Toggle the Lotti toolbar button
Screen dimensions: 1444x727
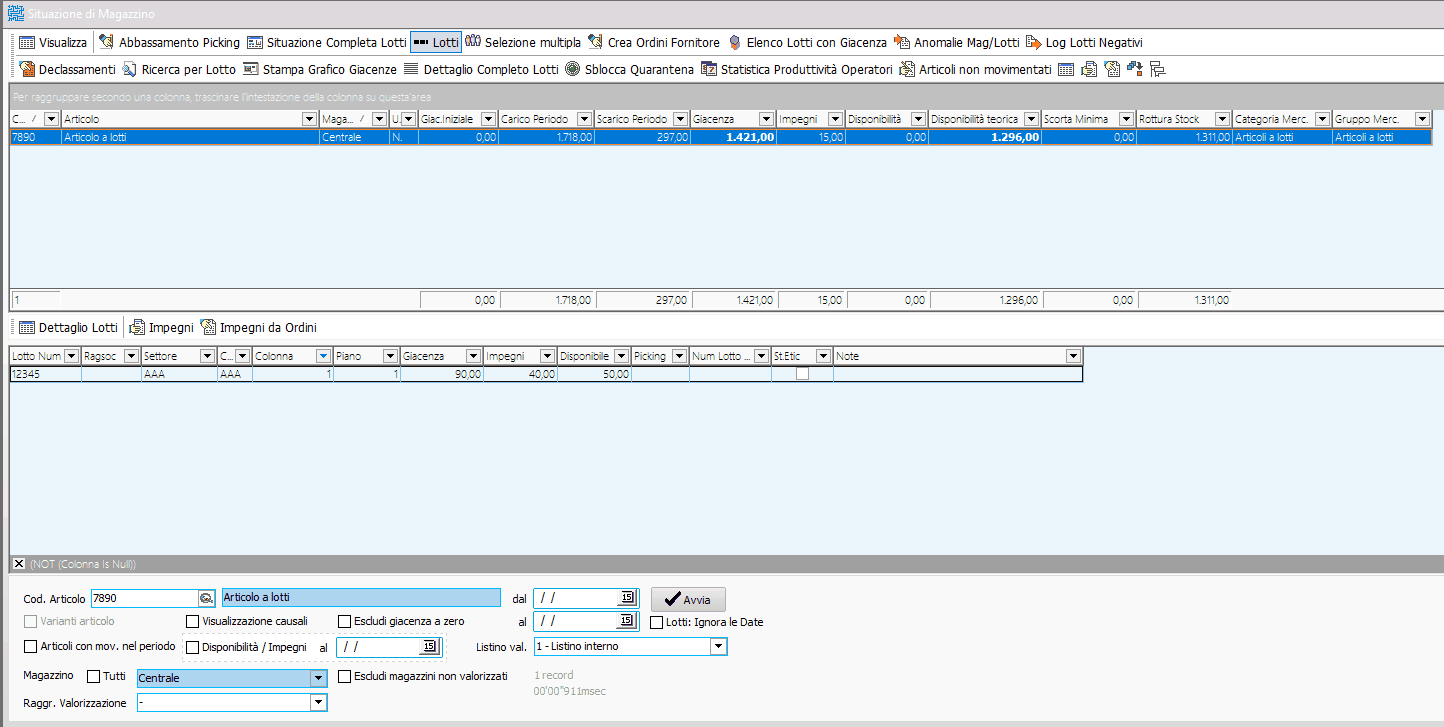click(x=435, y=43)
